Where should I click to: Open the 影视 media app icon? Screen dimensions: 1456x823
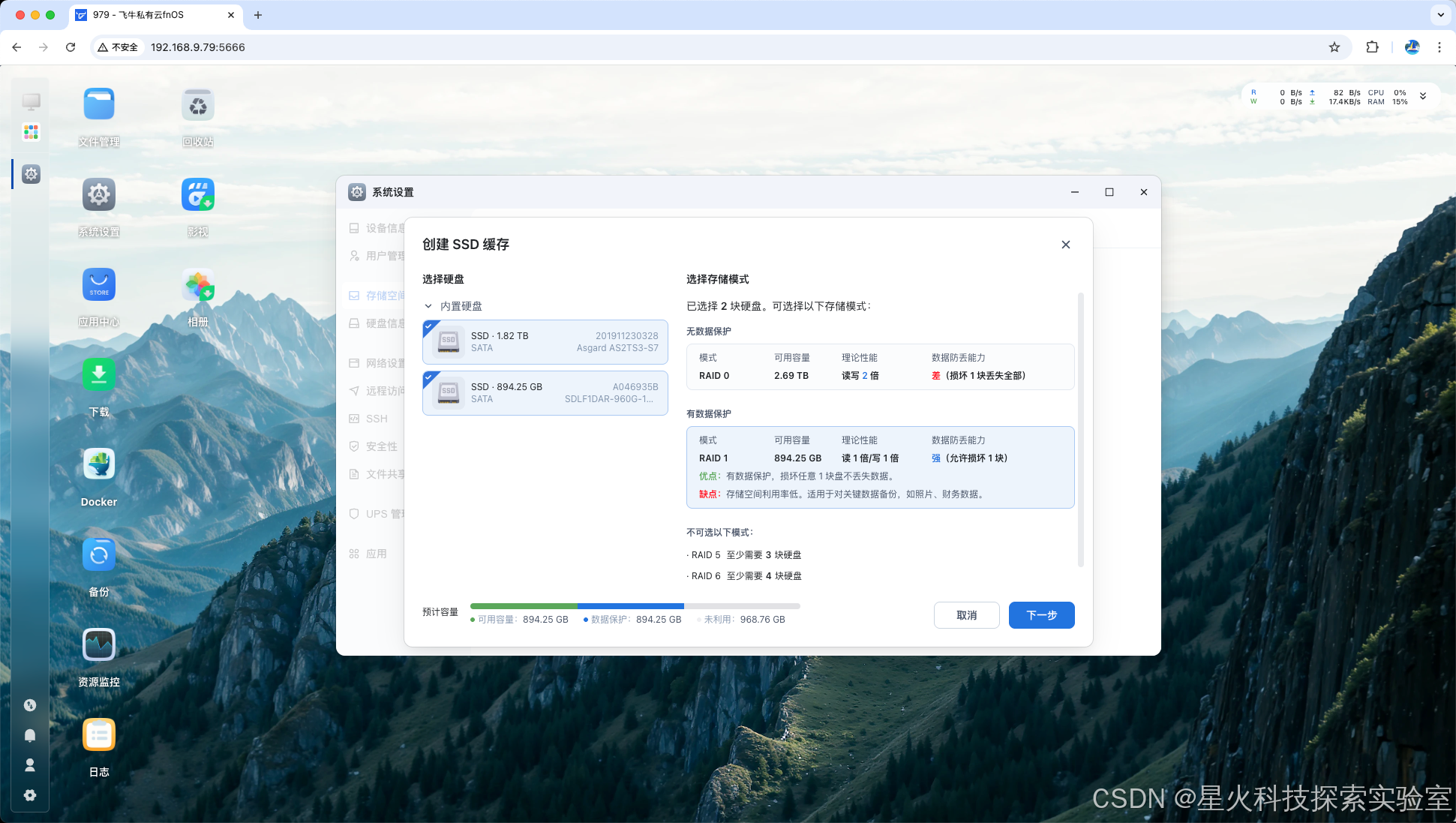point(198,195)
